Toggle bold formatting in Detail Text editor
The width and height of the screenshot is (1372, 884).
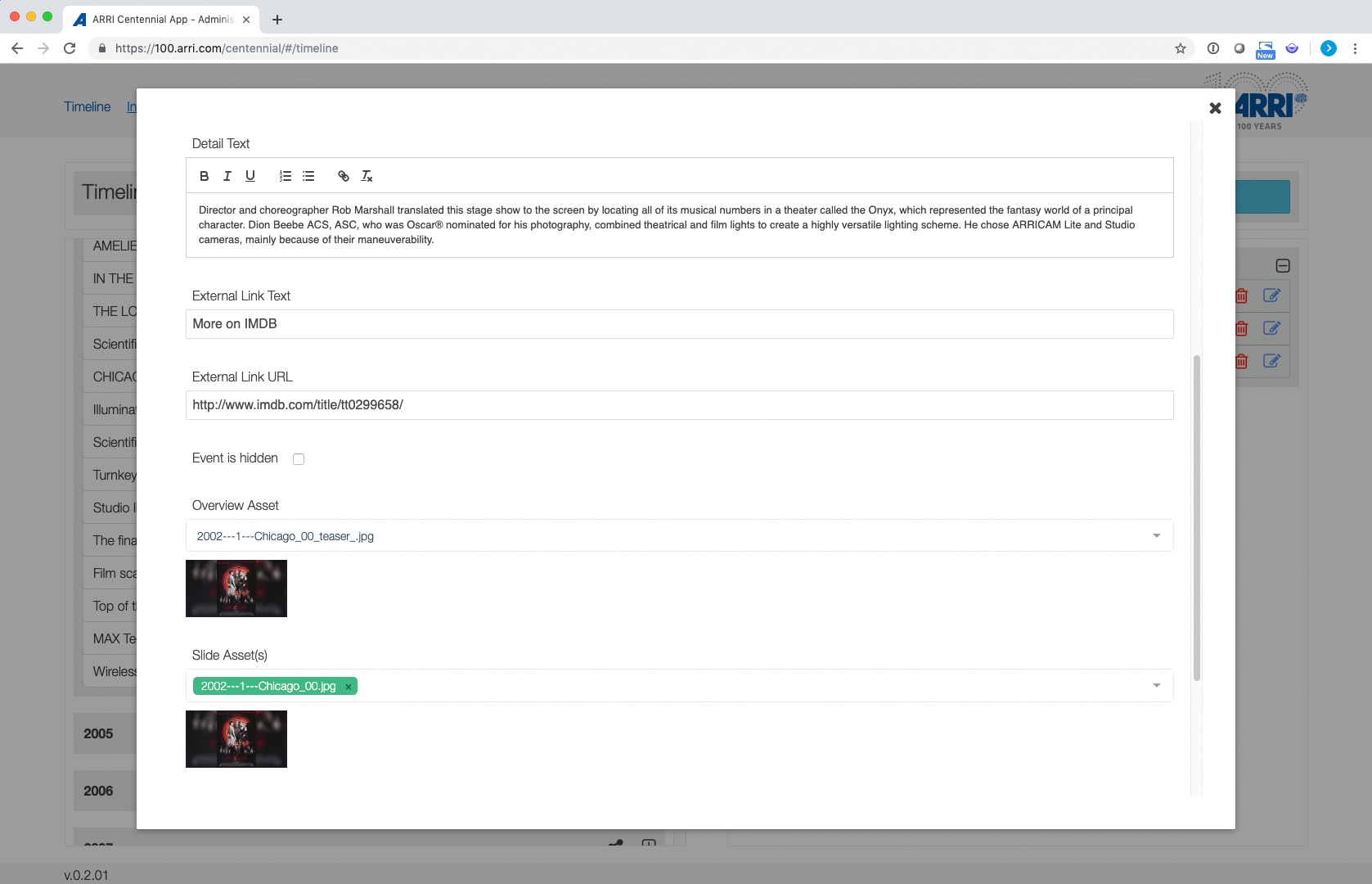coord(204,176)
